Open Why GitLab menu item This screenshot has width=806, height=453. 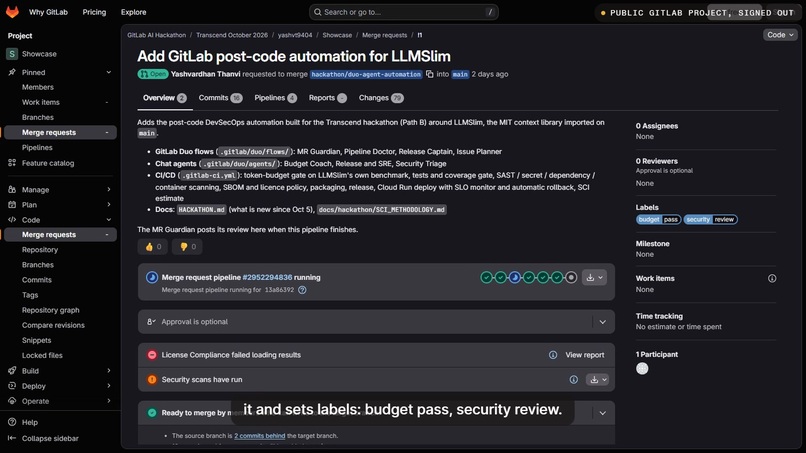(x=48, y=12)
